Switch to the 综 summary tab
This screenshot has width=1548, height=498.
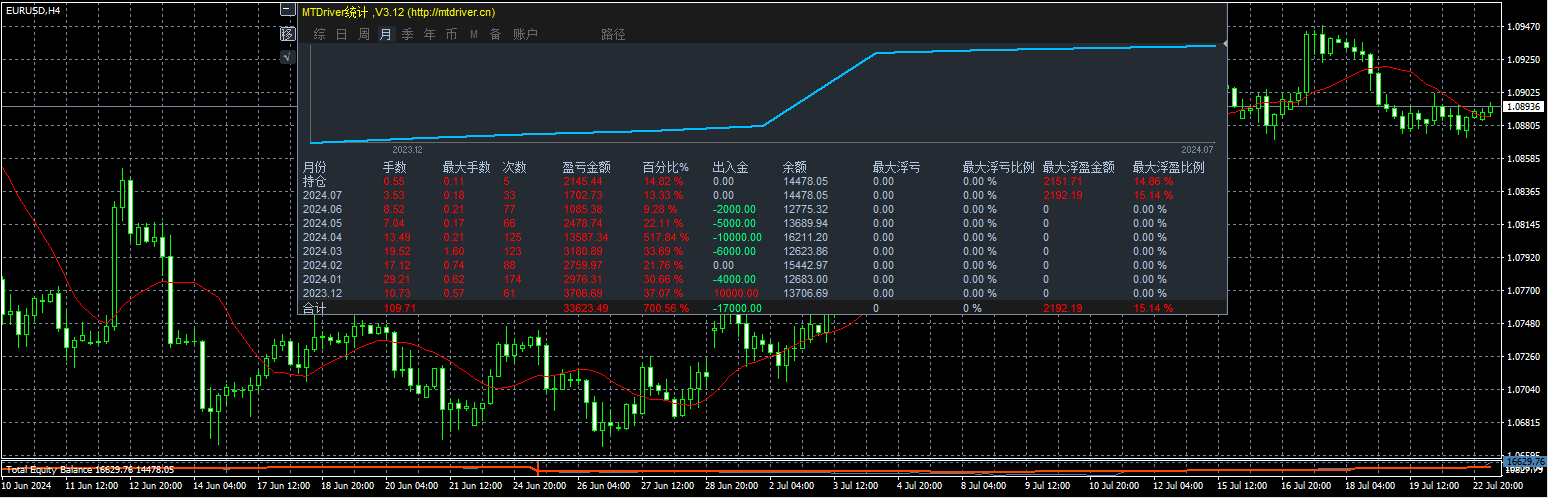tap(319, 34)
